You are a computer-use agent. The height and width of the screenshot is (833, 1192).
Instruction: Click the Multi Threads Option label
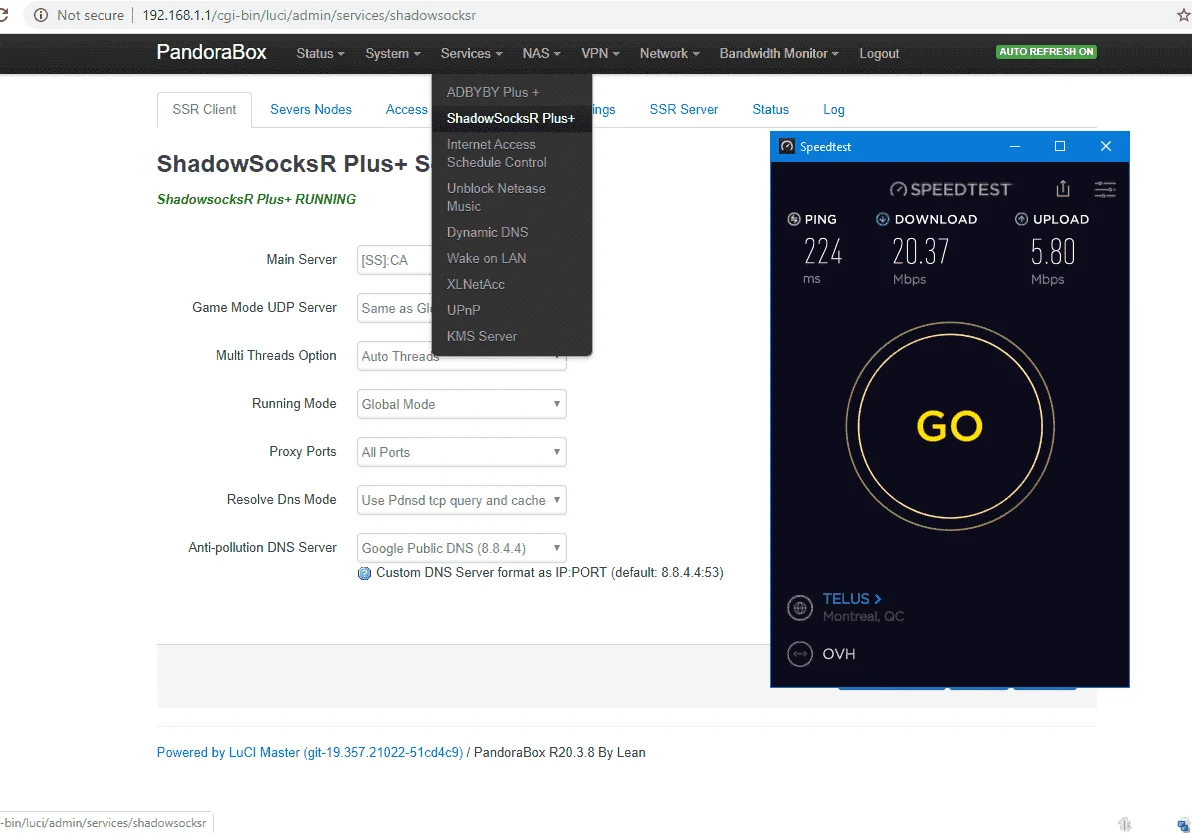click(276, 356)
